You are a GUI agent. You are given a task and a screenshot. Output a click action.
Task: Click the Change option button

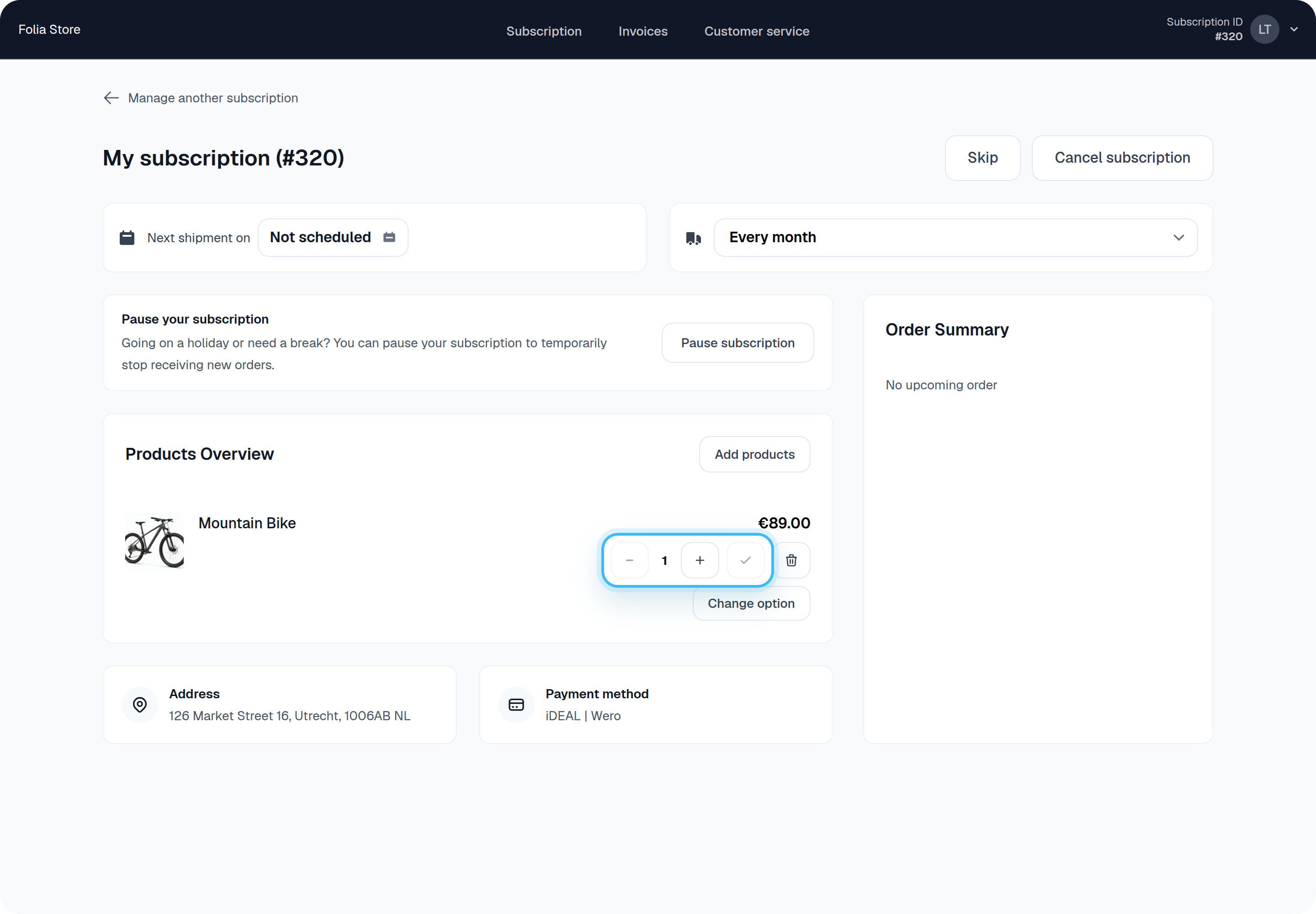(751, 604)
